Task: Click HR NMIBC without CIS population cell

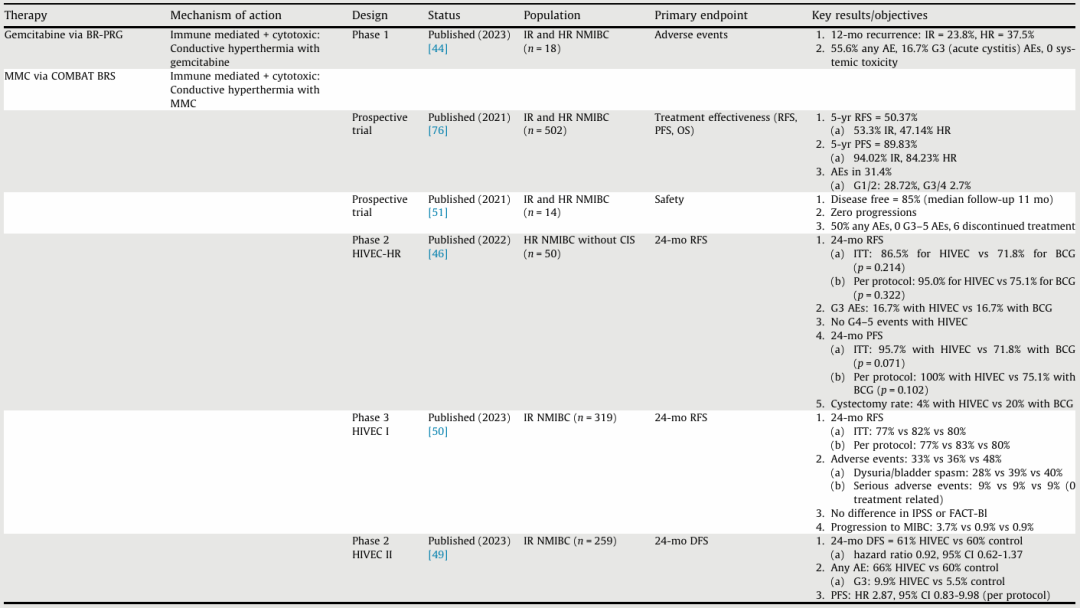Action: click(579, 247)
